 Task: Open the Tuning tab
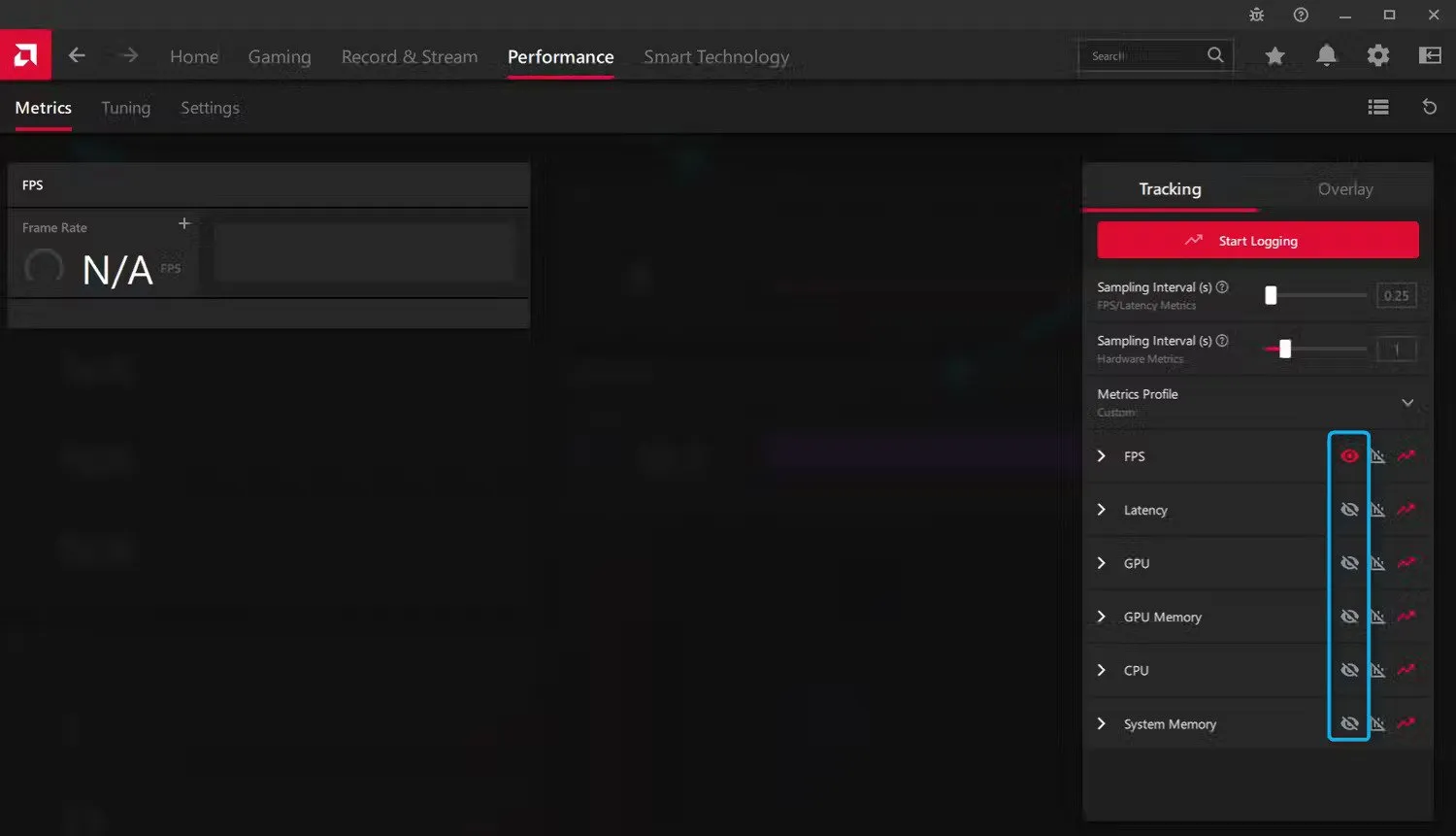pyautogui.click(x=125, y=108)
